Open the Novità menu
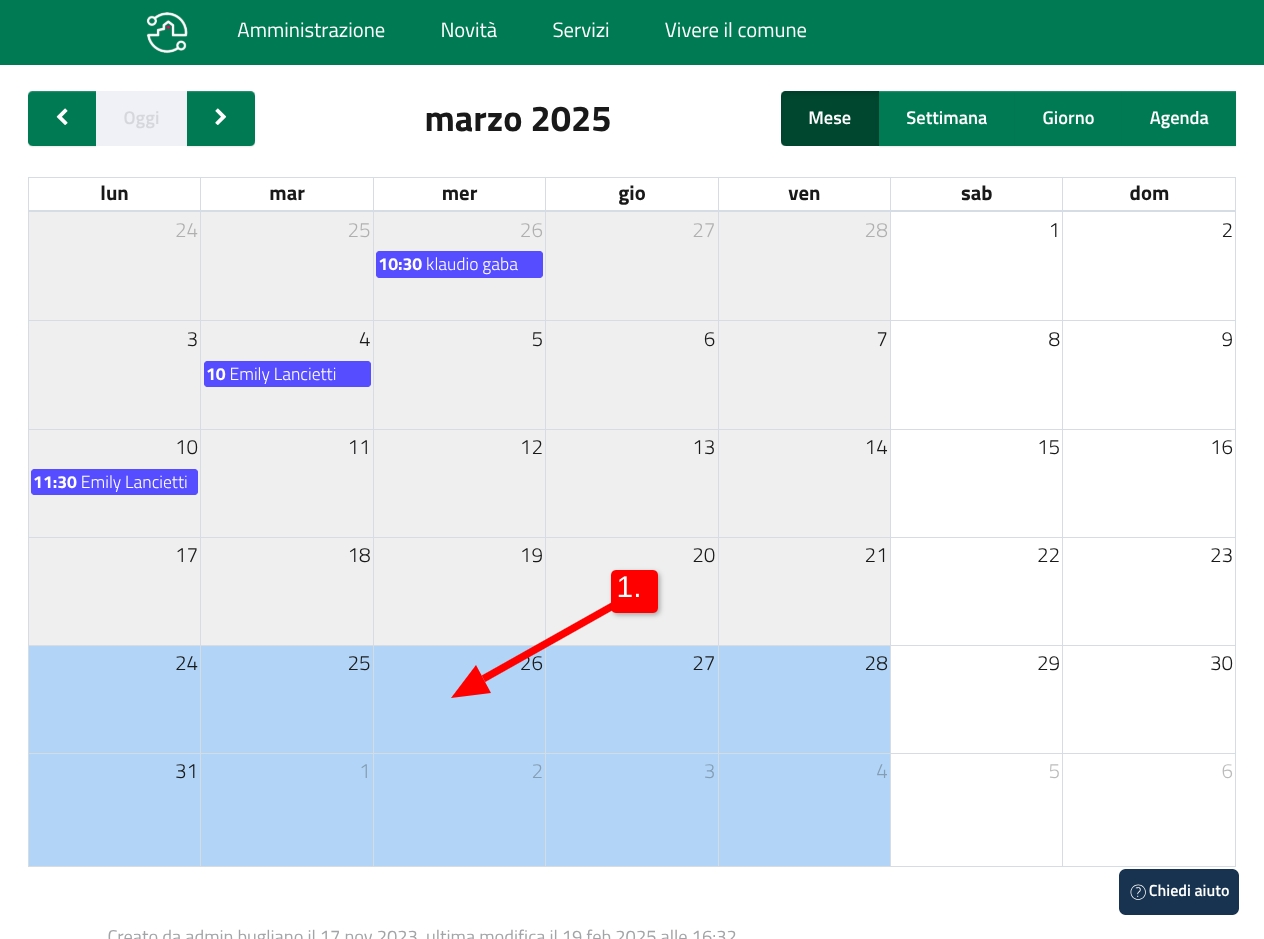This screenshot has height=939, width=1264. [x=468, y=31]
